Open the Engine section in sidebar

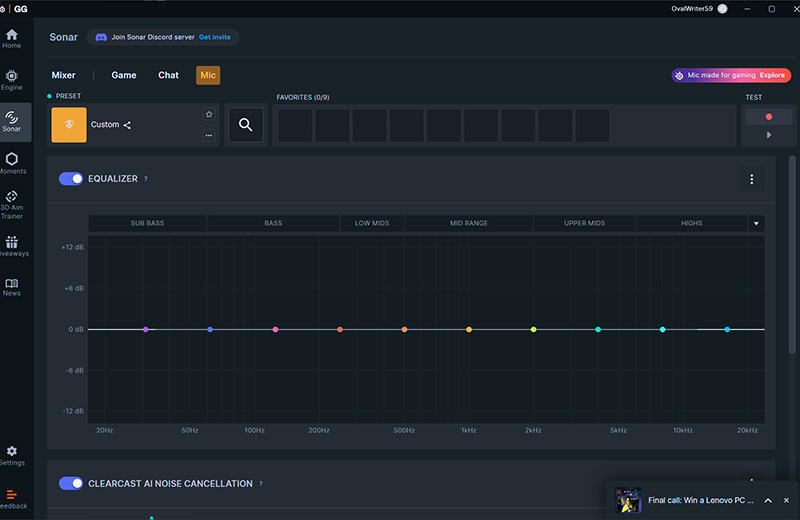12,79
